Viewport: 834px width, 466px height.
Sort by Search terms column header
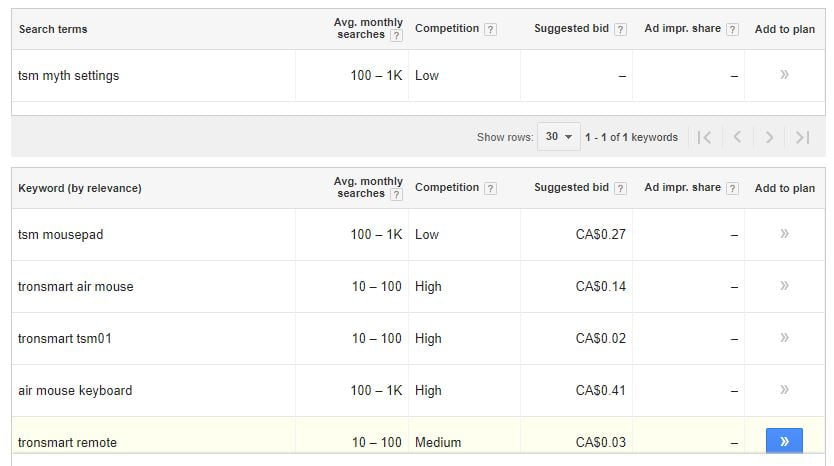coord(53,29)
